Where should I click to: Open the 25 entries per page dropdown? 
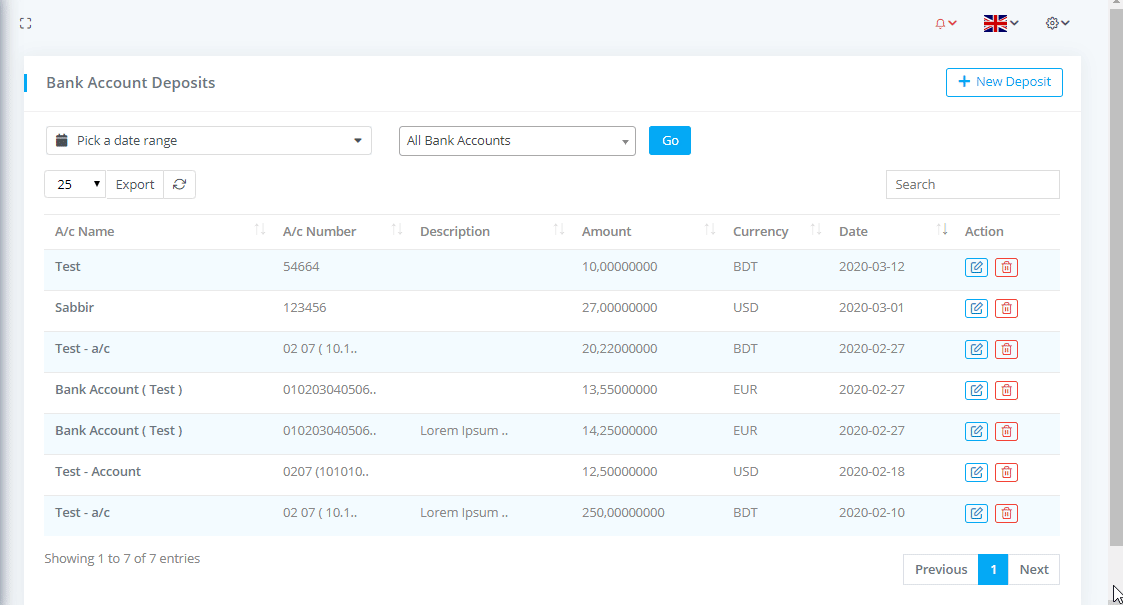(75, 184)
